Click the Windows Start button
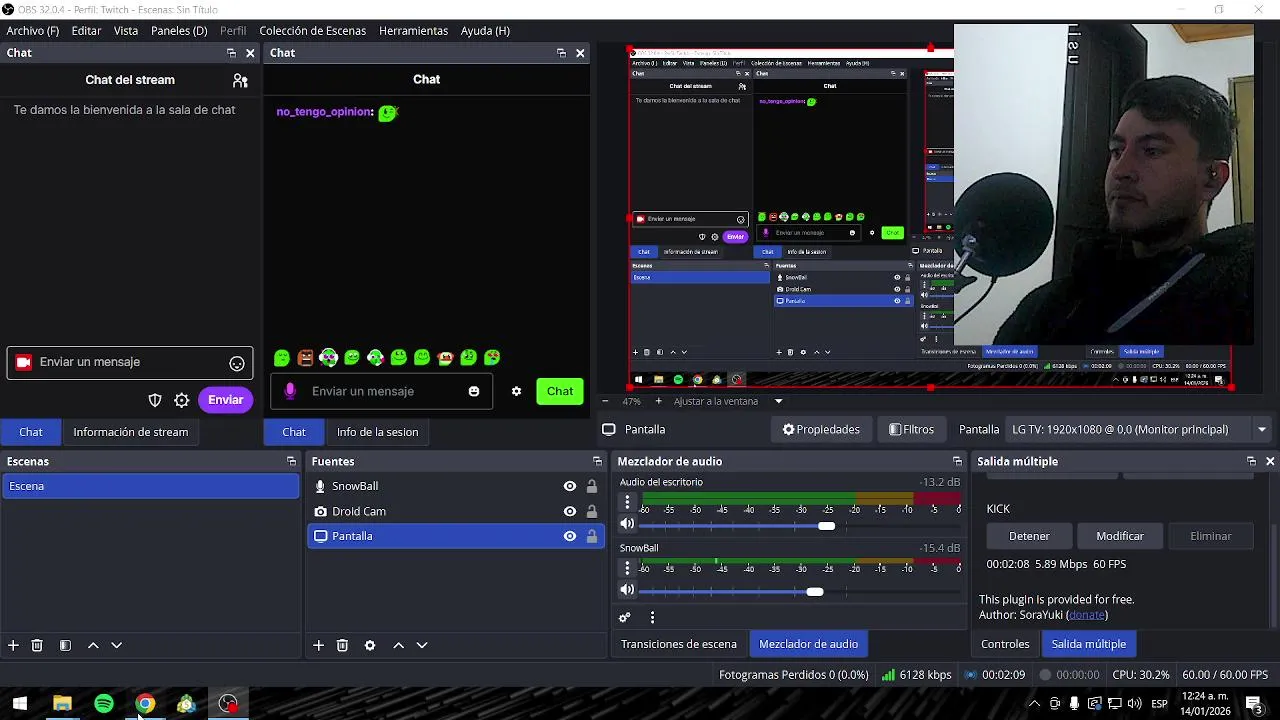1280x720 pixels. point(19,704)
